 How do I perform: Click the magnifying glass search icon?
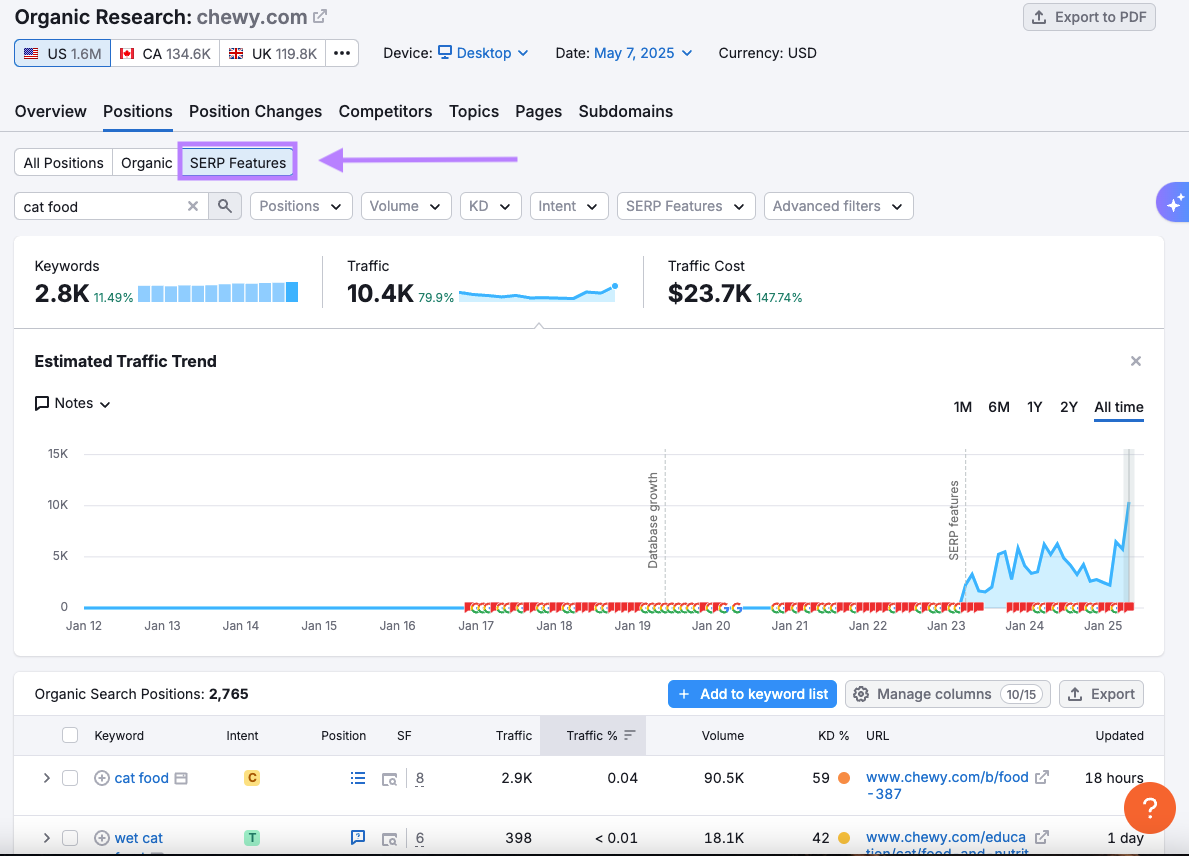tap(225, 205)
